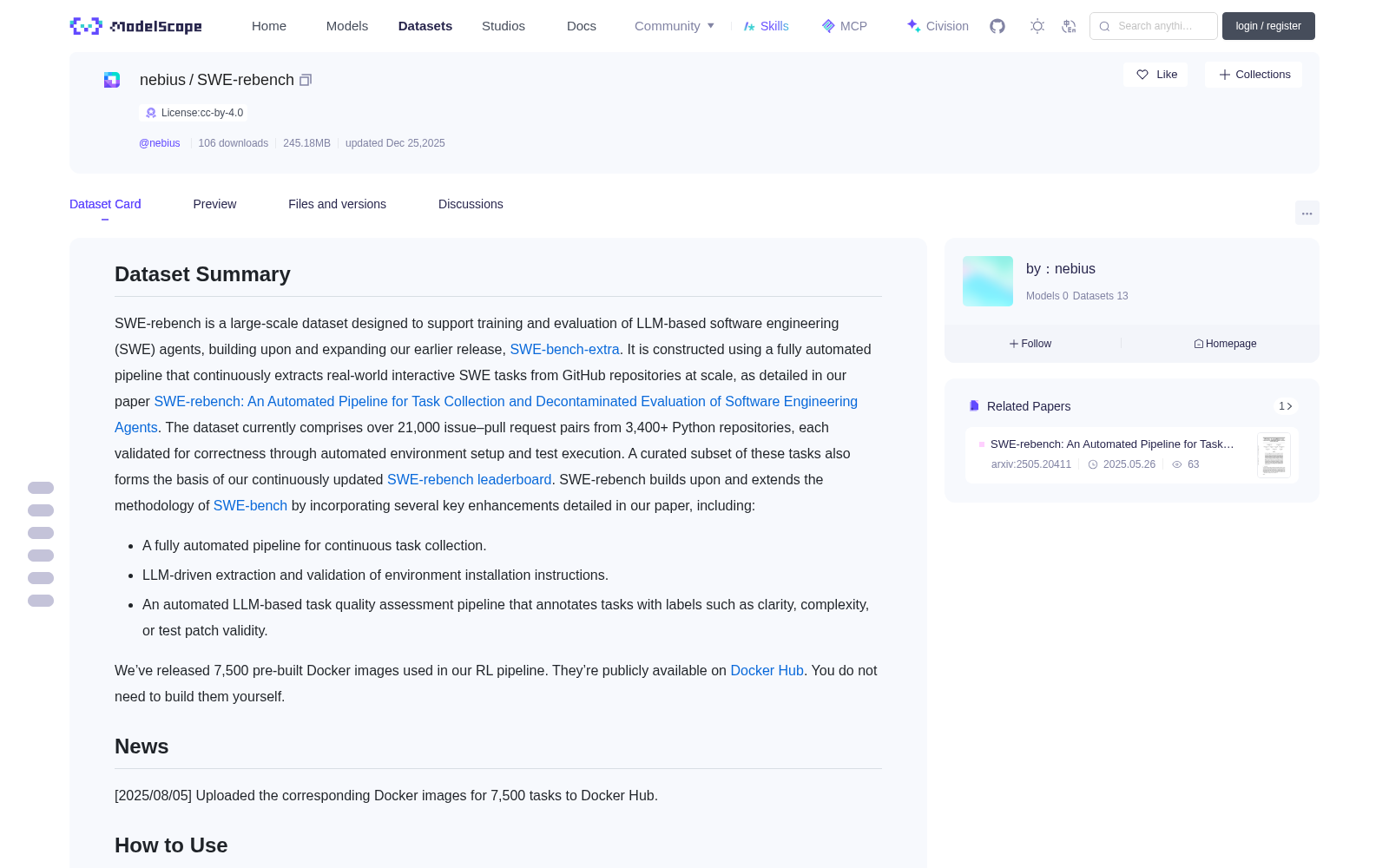Jump to first section in side outline
The width and height of the screenshot is (1389, 868).
pos(41,488)
